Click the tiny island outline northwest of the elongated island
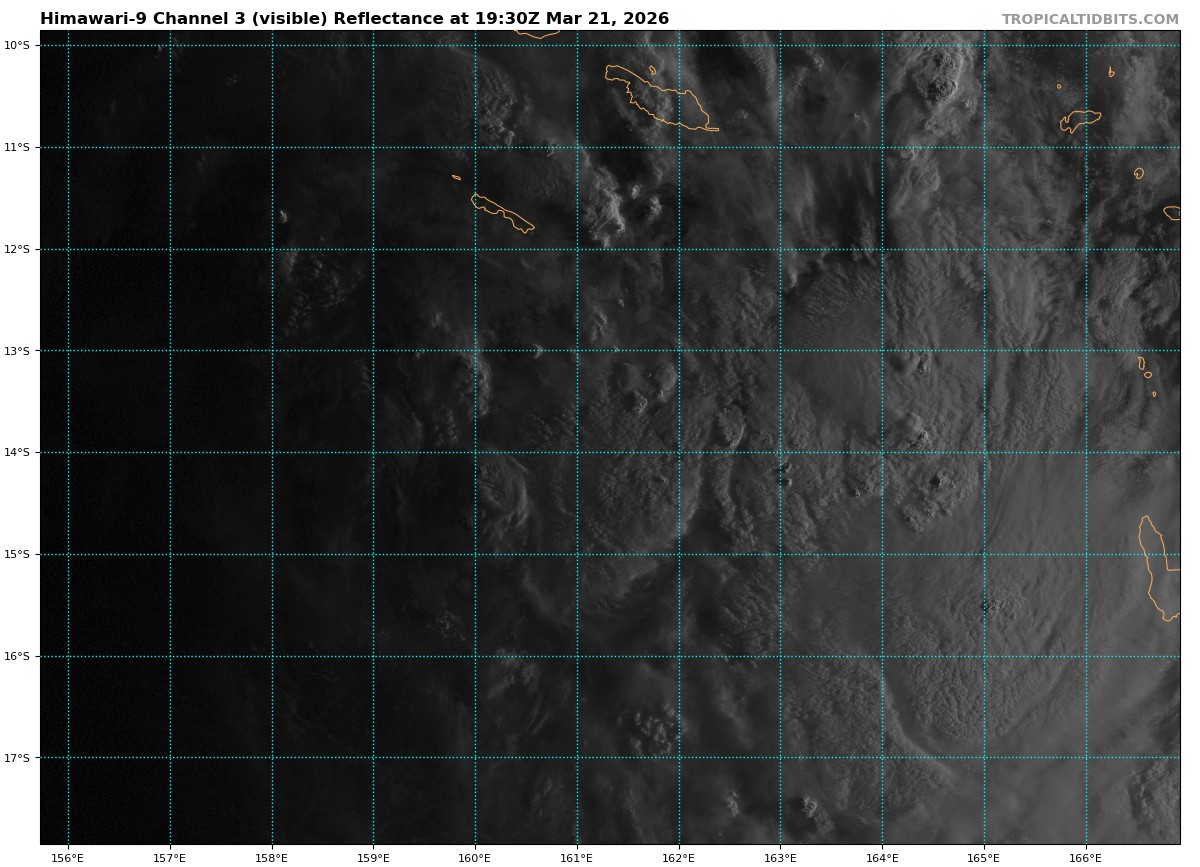Image resolution: width=1200 pixels, height=867 pixels. pyautogui.click(x=456, y=177)
